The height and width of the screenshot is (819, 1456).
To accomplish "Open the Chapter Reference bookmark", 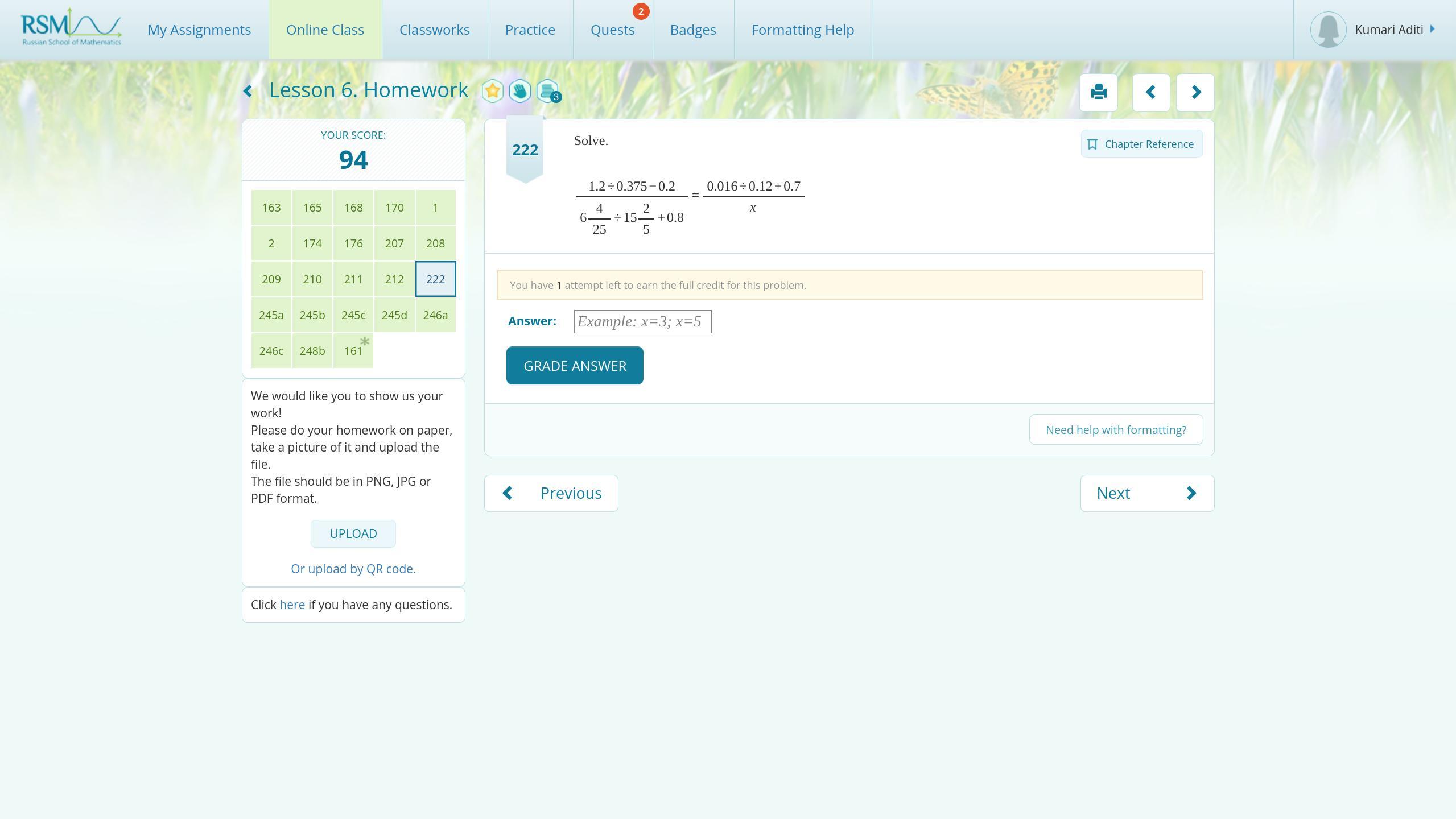I will point(1141,144).
